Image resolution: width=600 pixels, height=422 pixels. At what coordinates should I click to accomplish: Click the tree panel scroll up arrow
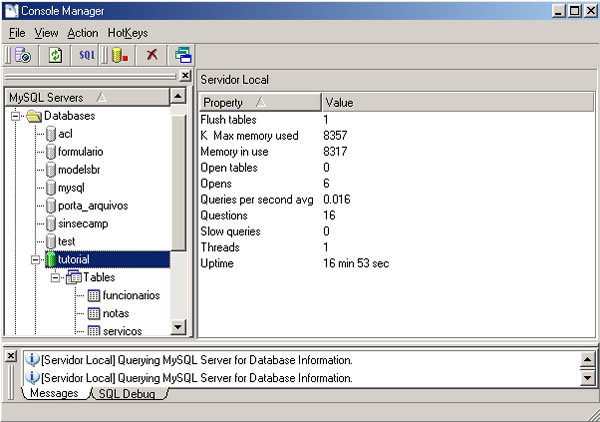[178, 96]
